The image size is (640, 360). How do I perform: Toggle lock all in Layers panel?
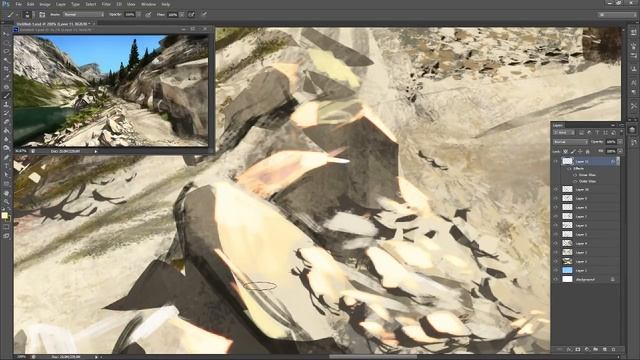click(587, 151)
